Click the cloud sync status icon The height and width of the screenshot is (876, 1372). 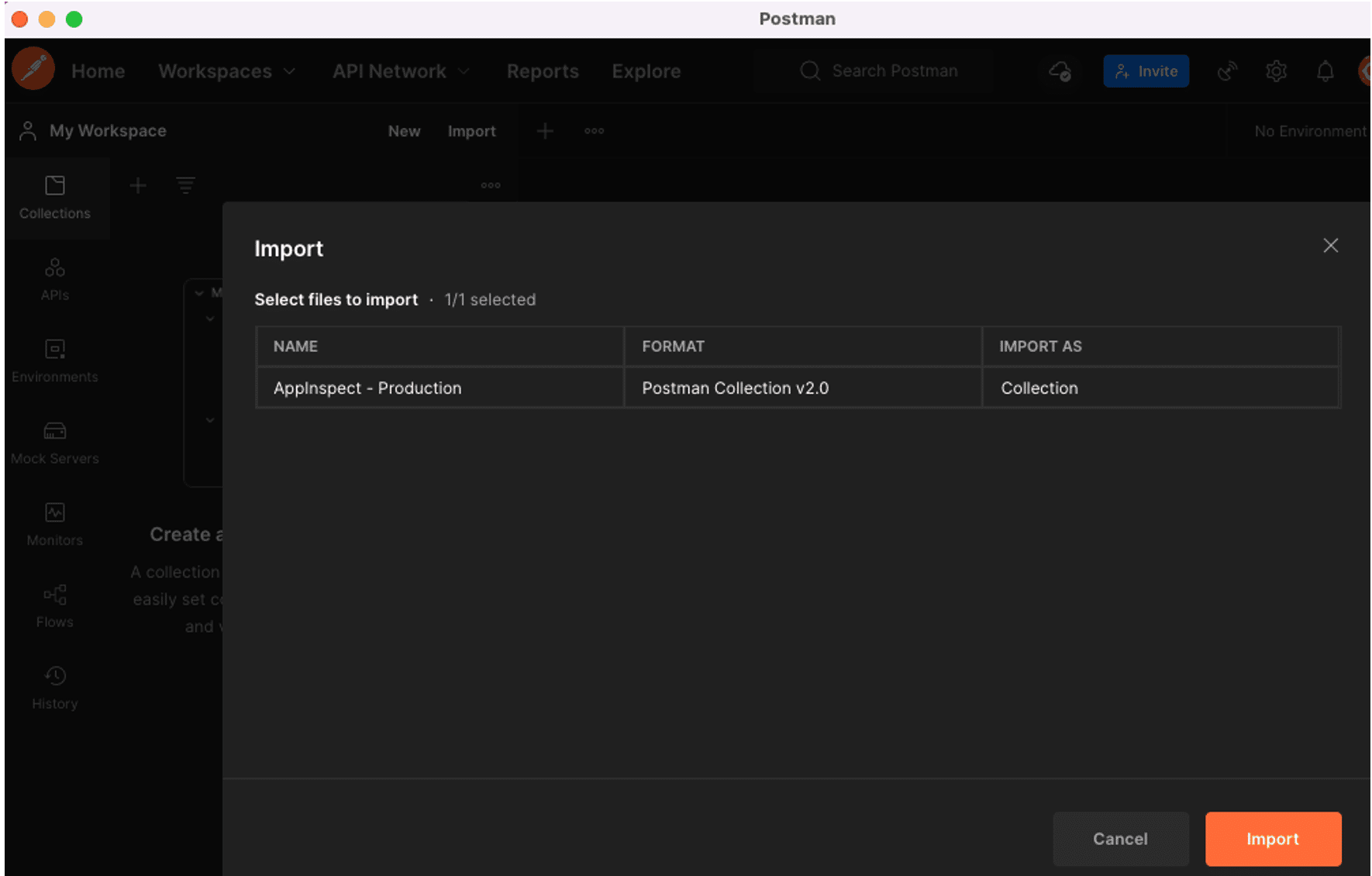(1060, 71)
